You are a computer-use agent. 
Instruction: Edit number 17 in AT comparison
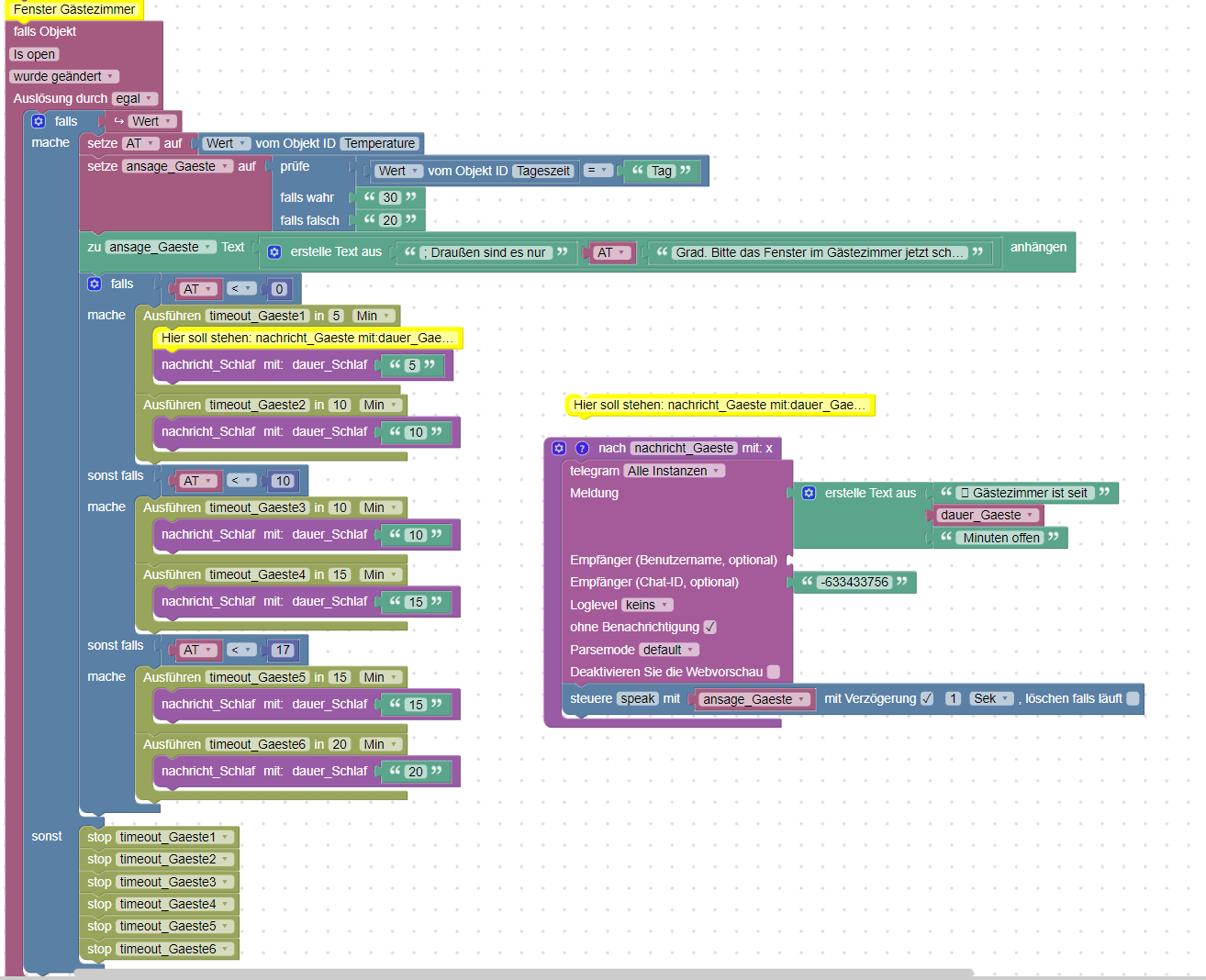pos(283,650)
